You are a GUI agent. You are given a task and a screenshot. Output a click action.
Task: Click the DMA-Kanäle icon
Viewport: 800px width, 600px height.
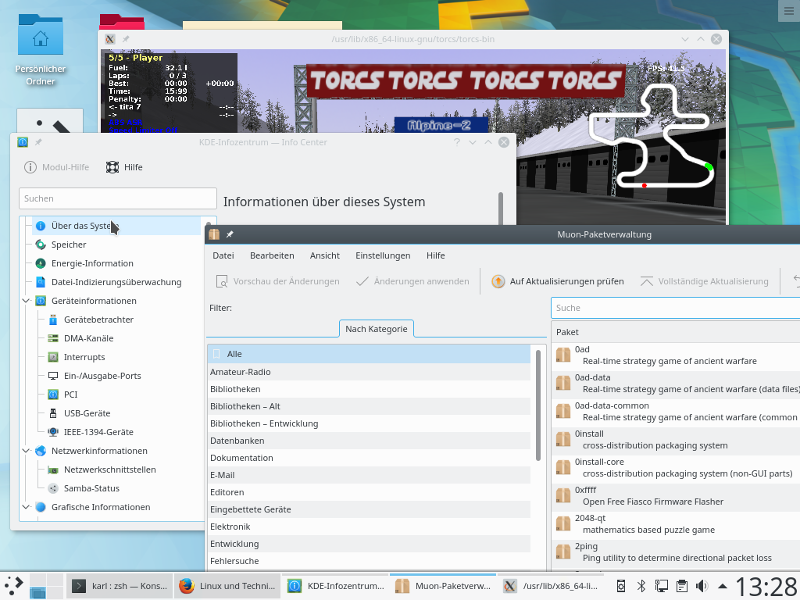tap(53, 338)
